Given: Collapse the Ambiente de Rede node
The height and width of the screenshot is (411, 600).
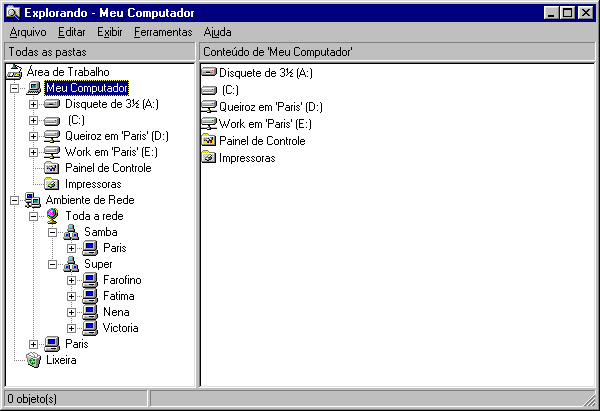Looking at the screenshot, I should click(15, 200).
